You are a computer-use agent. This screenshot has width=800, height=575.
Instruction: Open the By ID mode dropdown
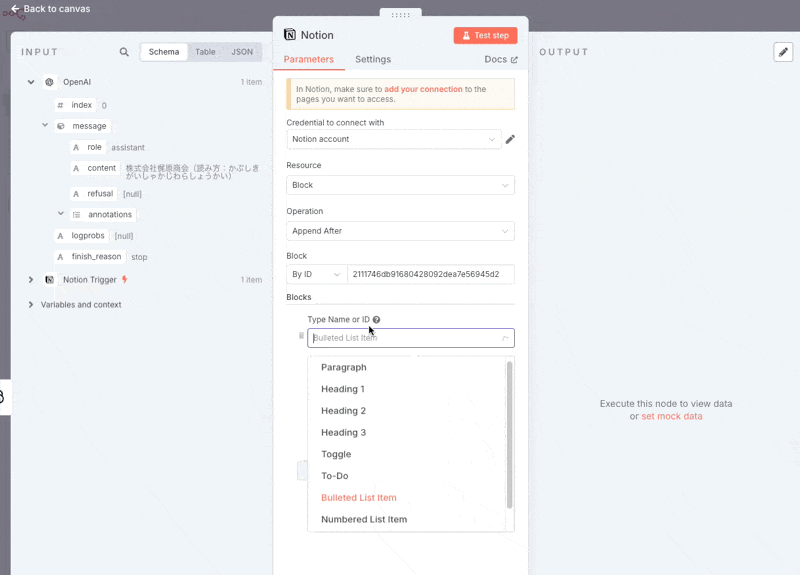click(x=316, y=274)
